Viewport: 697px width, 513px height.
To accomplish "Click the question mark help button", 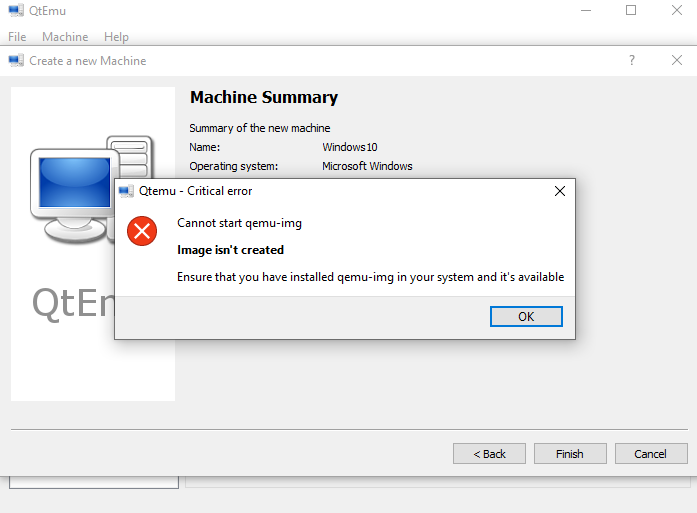I will tap(632, 60).
